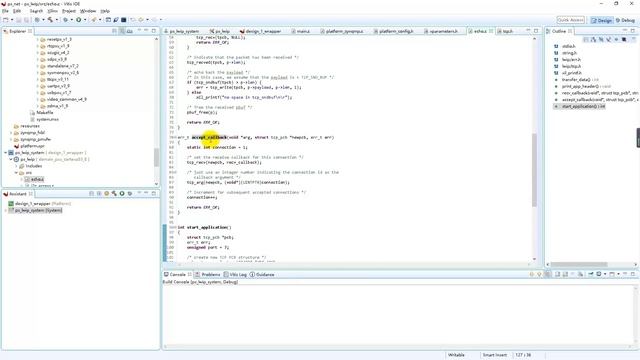Maximize the Explorer panel
This screenshot has width=640, height=360.
click(x=154, y=31)
